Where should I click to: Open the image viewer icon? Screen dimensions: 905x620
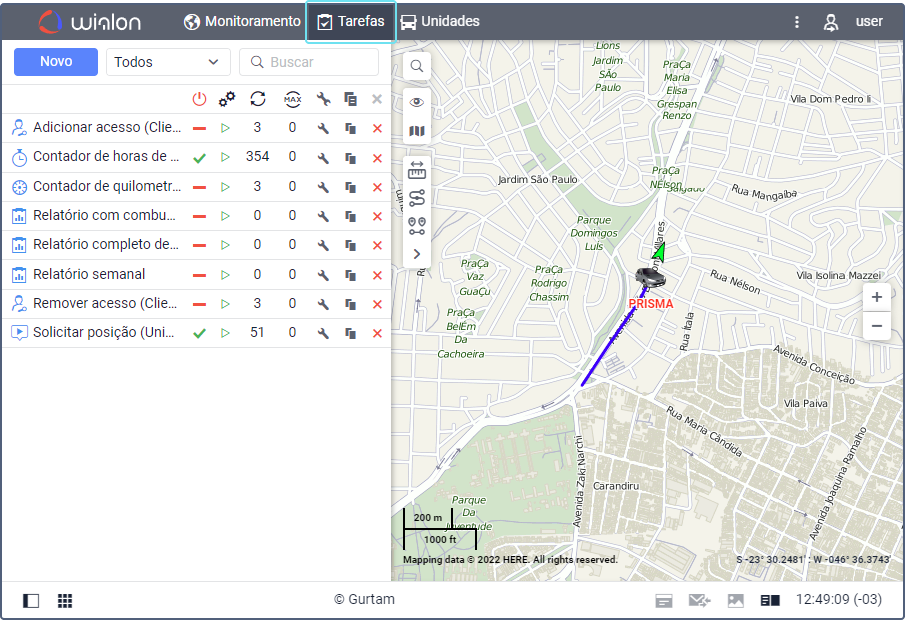click(735, 601)
